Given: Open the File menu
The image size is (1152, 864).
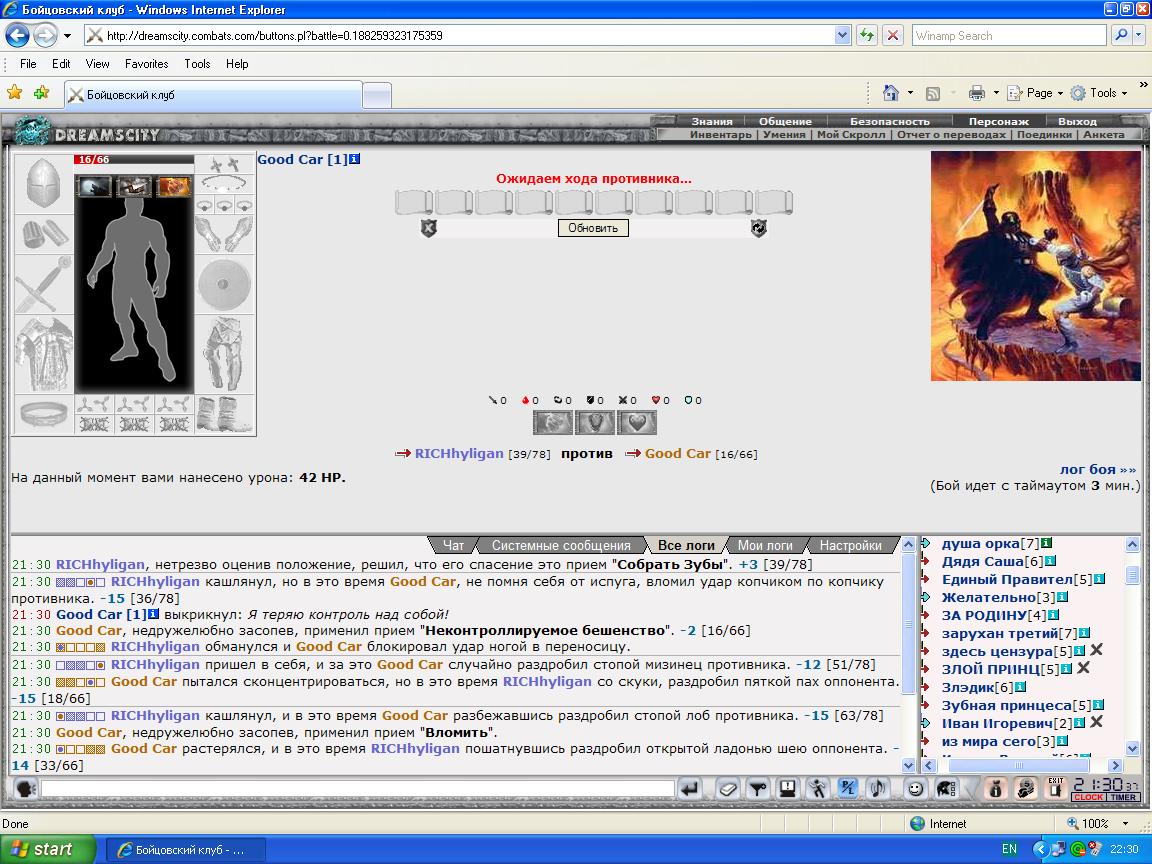Looking at the screenshot, I should [x=28, y=64].
